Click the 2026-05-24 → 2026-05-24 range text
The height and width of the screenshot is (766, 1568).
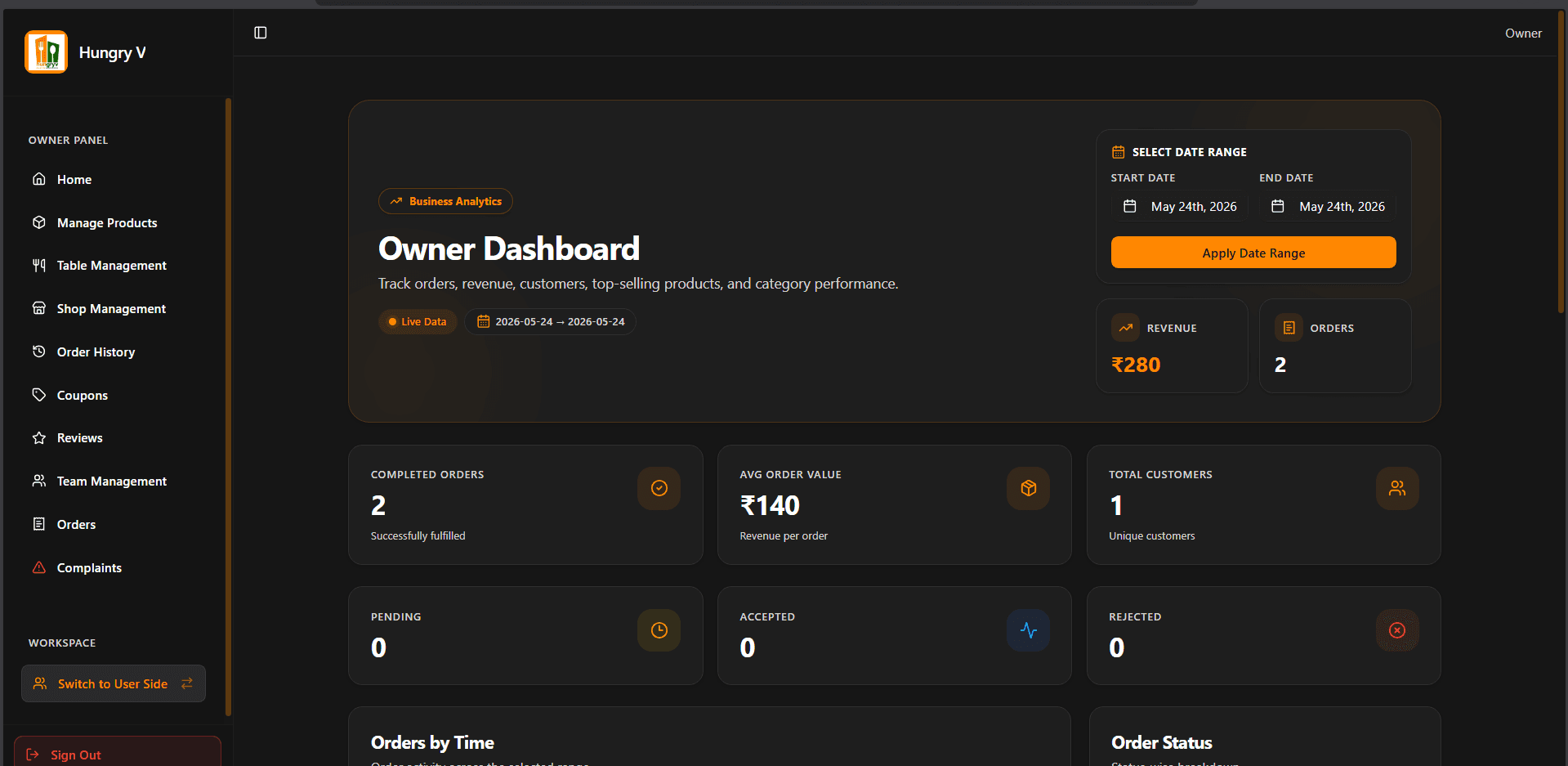[x=560, y=321]
